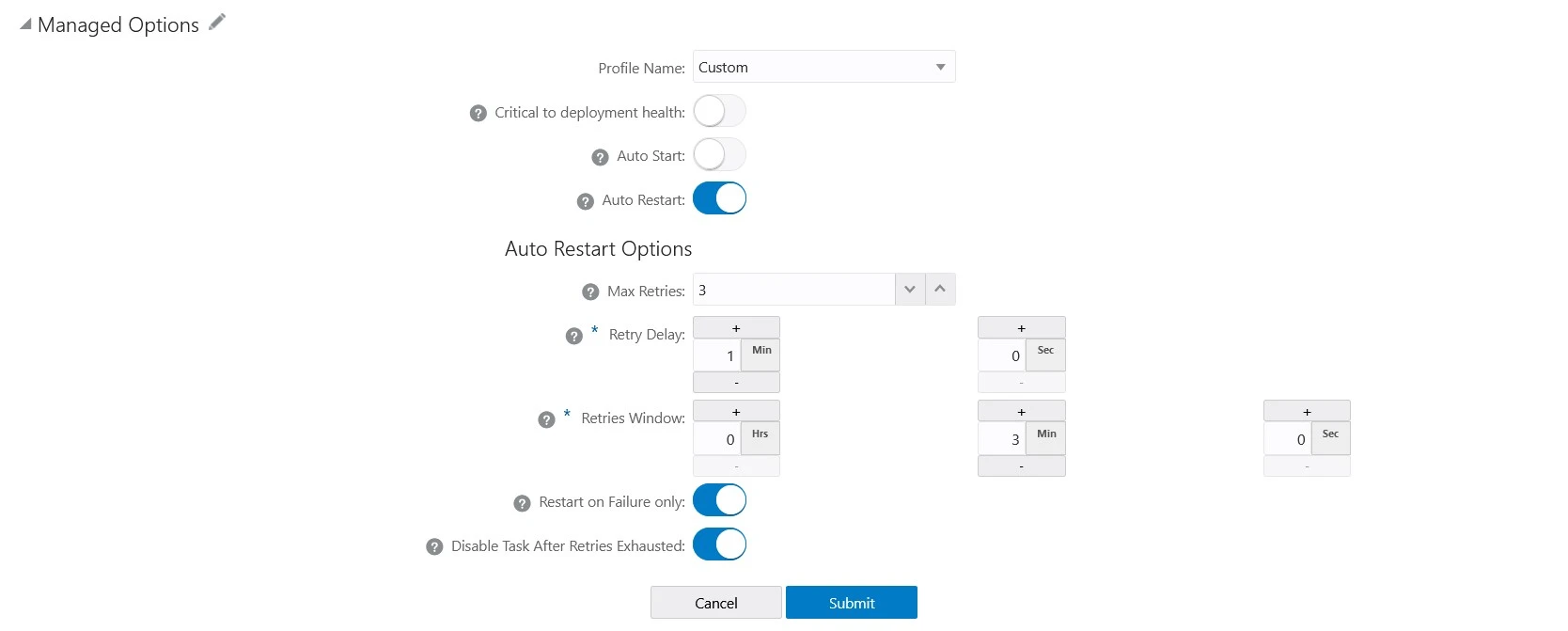Click the Retries Window help icon
The height and width of the screenshot is (631, 1568).
[546, 420]
